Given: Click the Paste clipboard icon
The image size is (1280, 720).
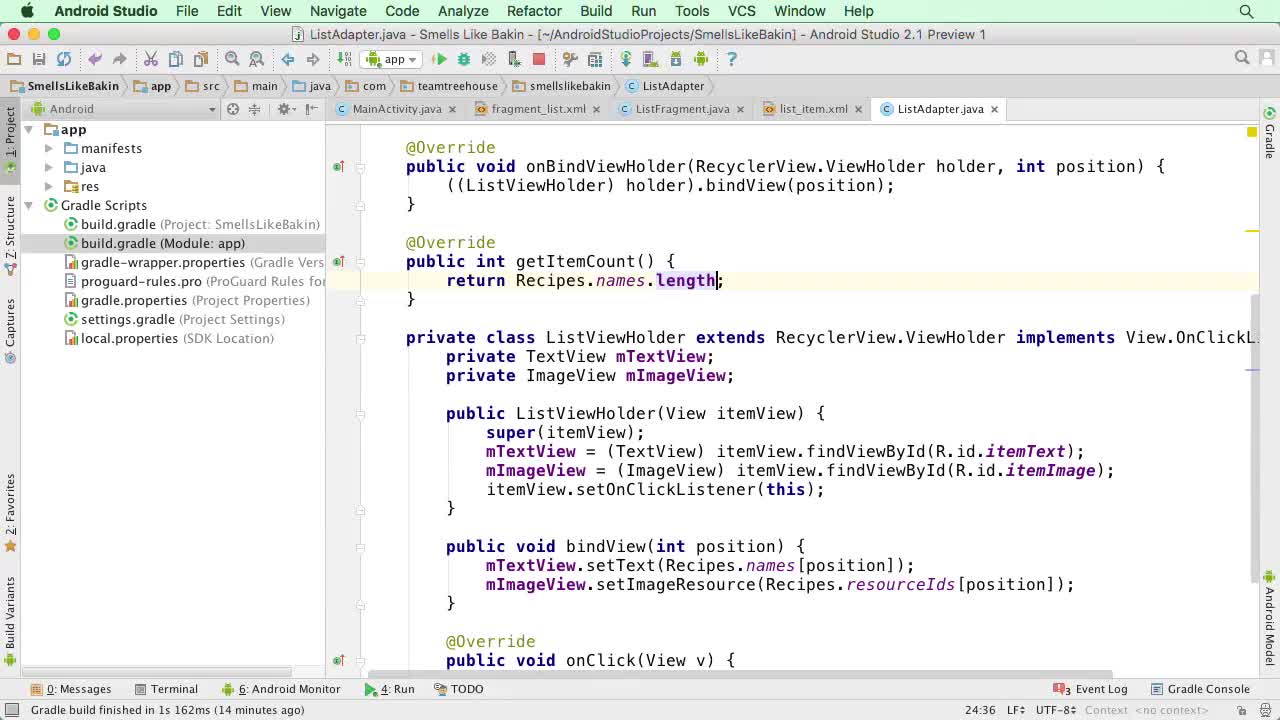Looking at the screenshot, I should click(x=200, y=59).
